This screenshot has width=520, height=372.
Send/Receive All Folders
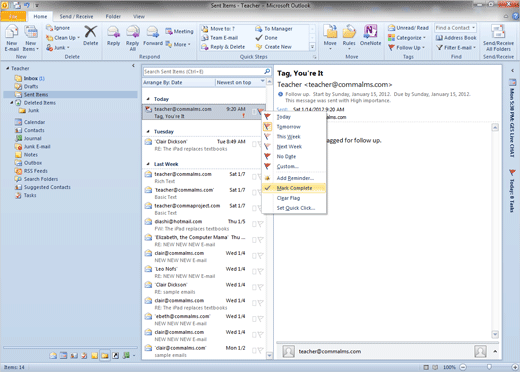(498, 38)
